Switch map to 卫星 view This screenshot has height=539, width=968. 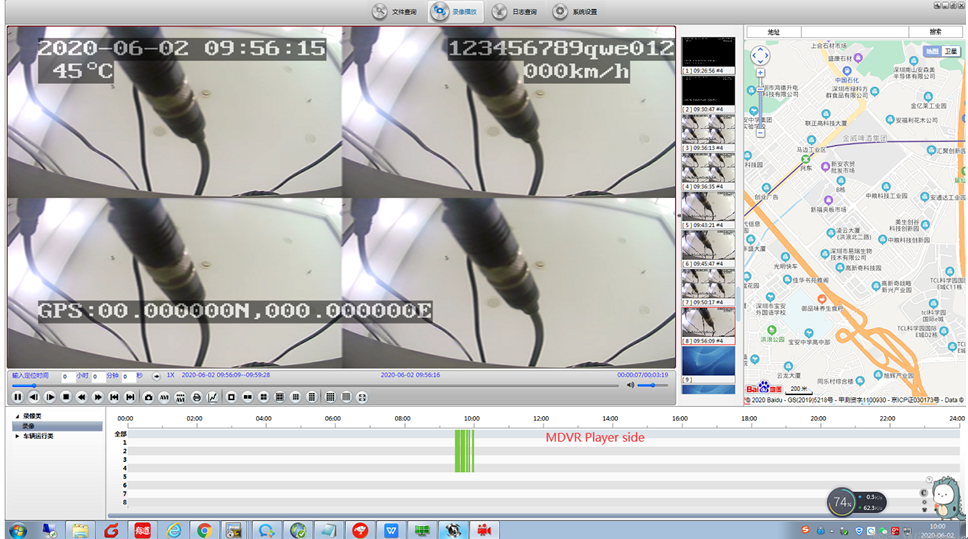click(x=950, y=51)
